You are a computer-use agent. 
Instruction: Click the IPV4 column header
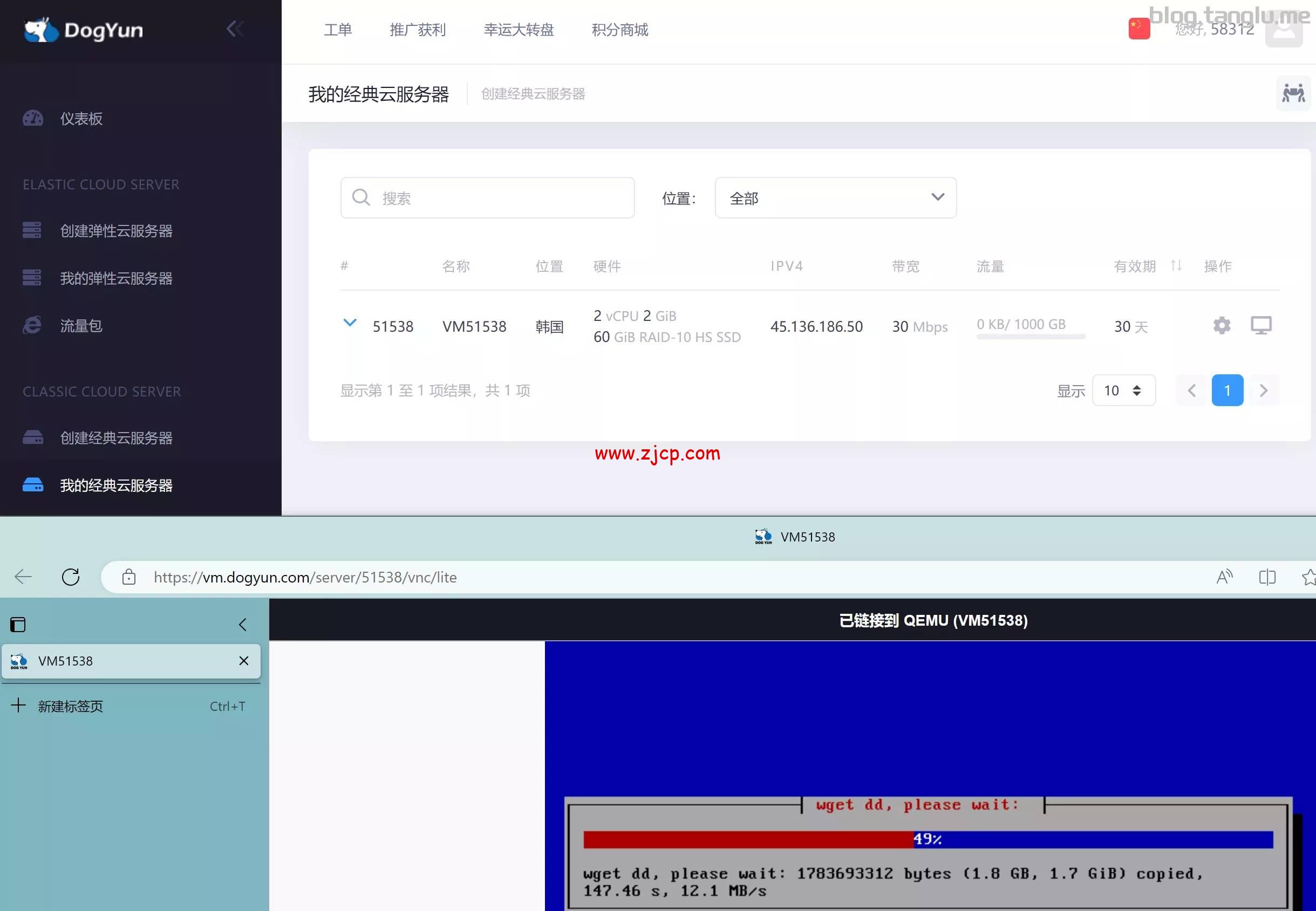pos(787,266)
